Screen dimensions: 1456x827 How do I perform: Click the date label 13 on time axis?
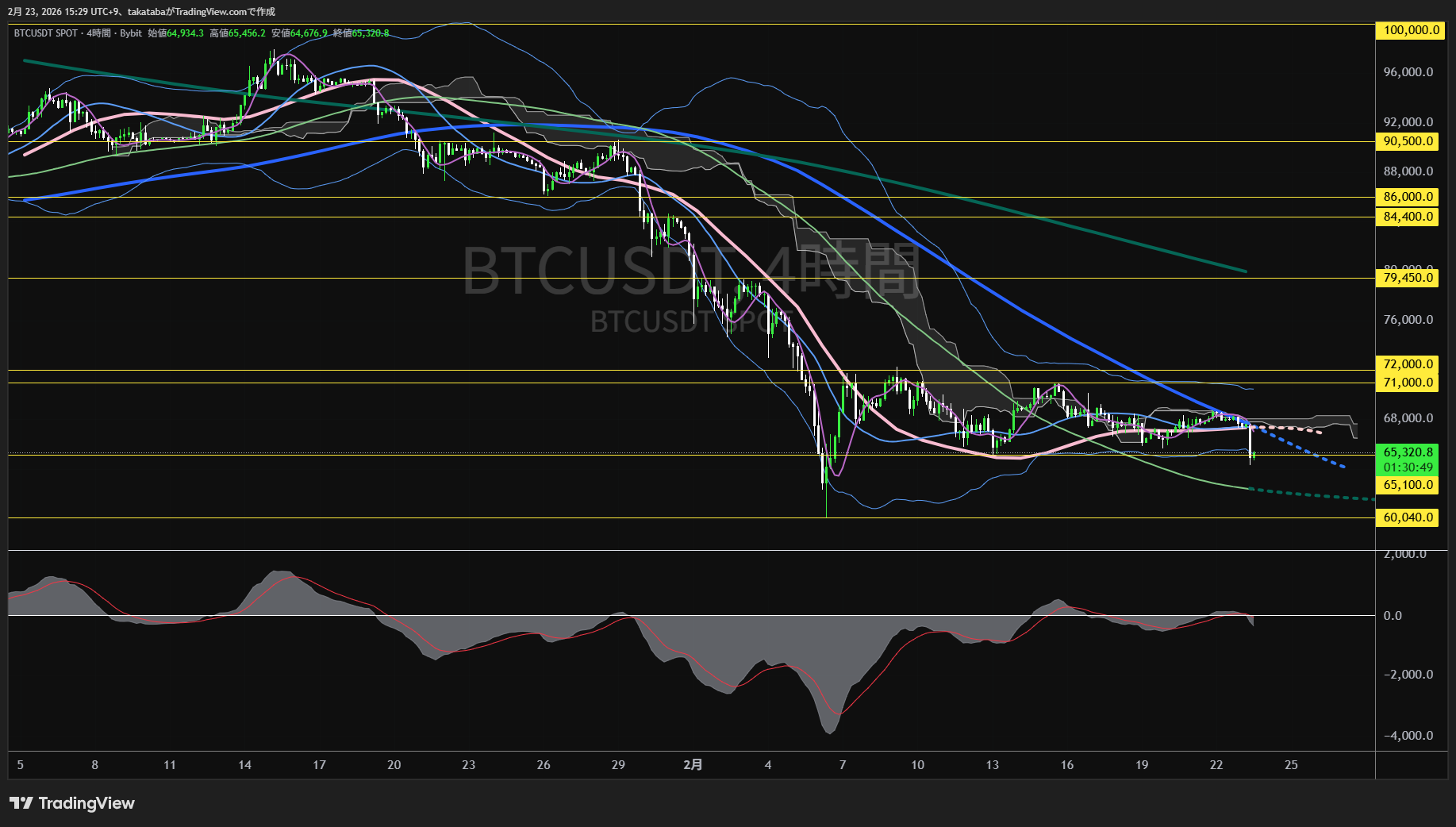993,765
